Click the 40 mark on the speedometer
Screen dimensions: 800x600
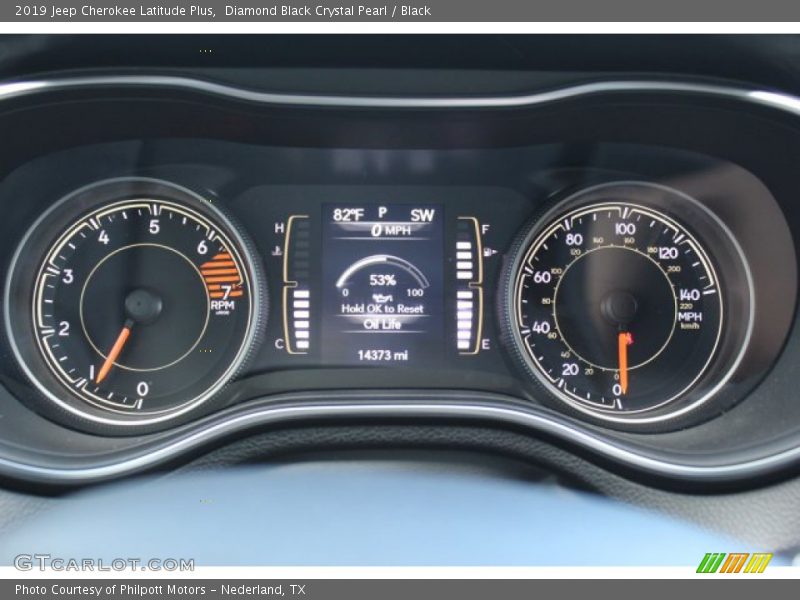tap(541, 327)
